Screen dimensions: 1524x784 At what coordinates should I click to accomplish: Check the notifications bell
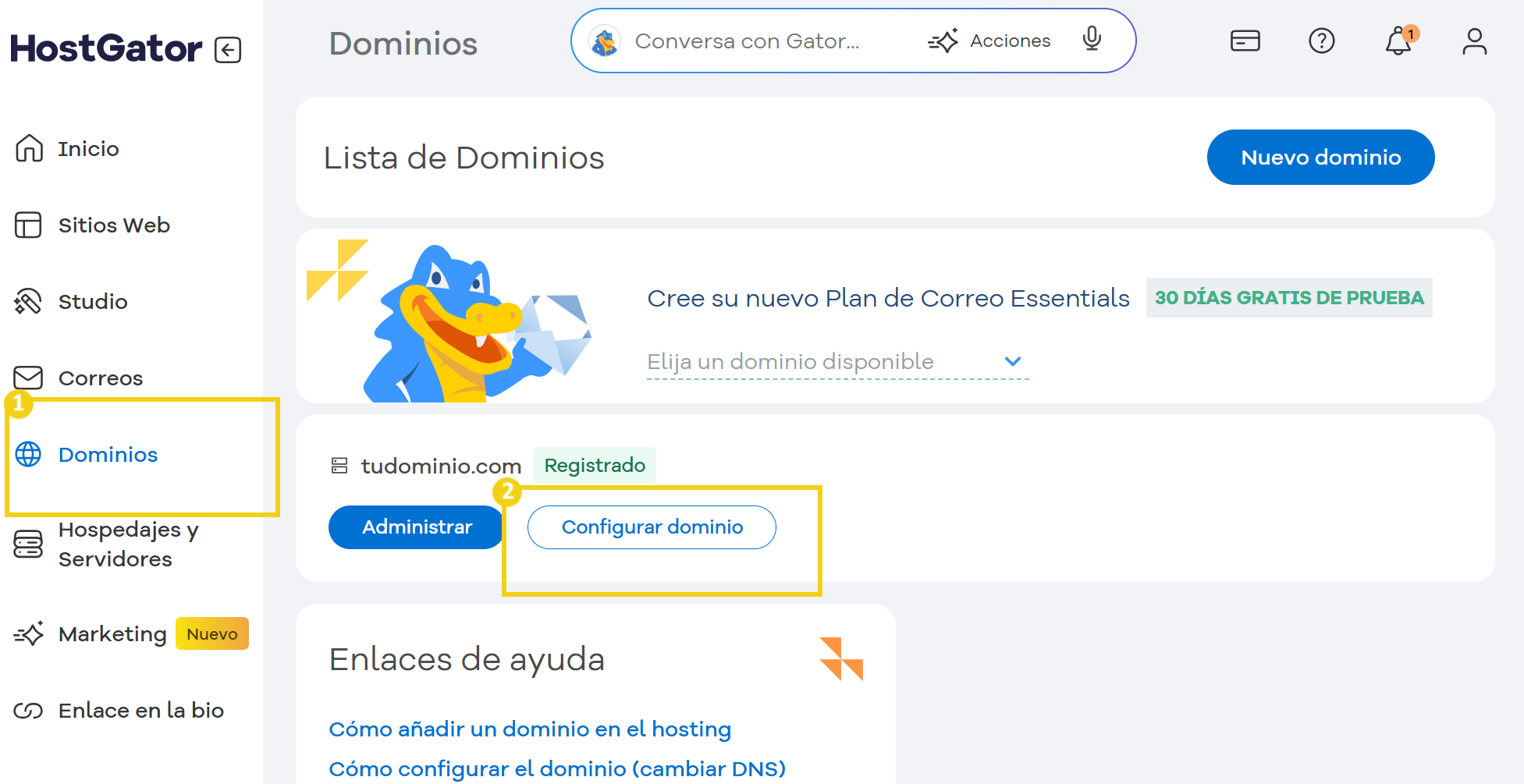pyautogui.click(x=1398, y=41)
